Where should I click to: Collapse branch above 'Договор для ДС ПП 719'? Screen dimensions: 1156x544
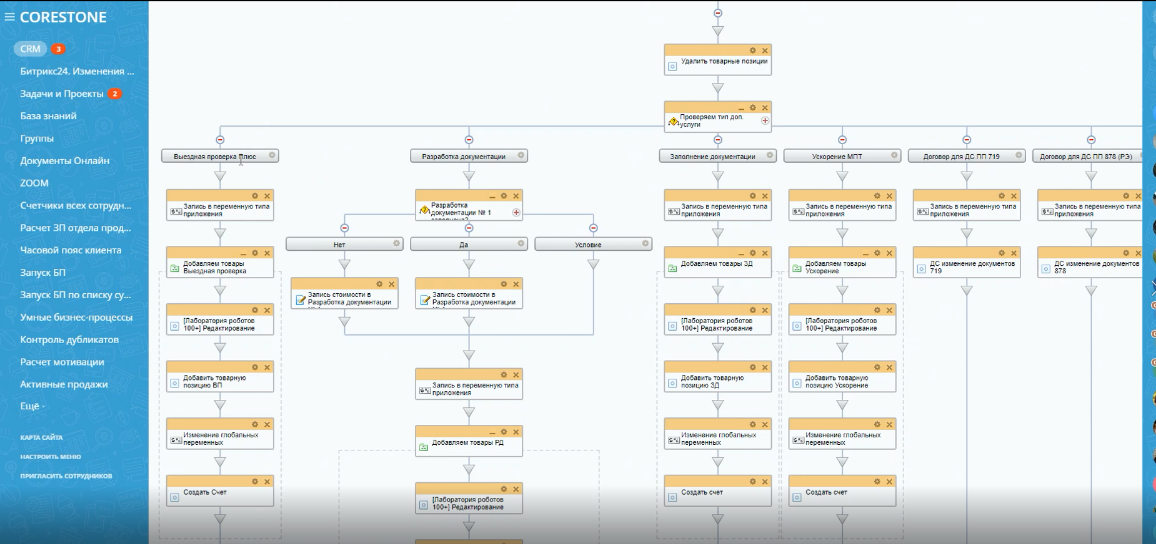[967, 140]
